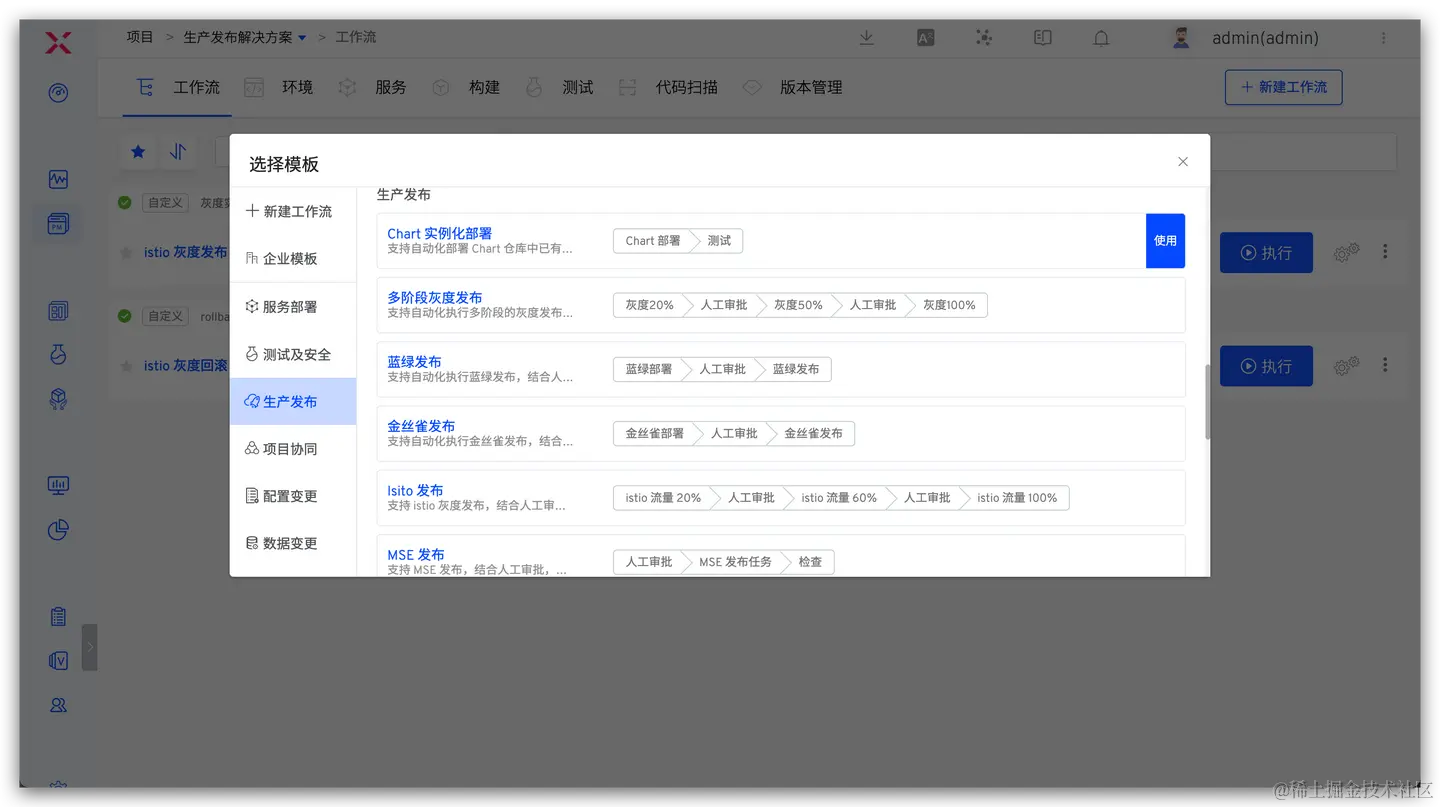Screen dimensions: 1440x807
Task: Click 执行 for istio 灰度发布 workflow
Action: 1266,253
